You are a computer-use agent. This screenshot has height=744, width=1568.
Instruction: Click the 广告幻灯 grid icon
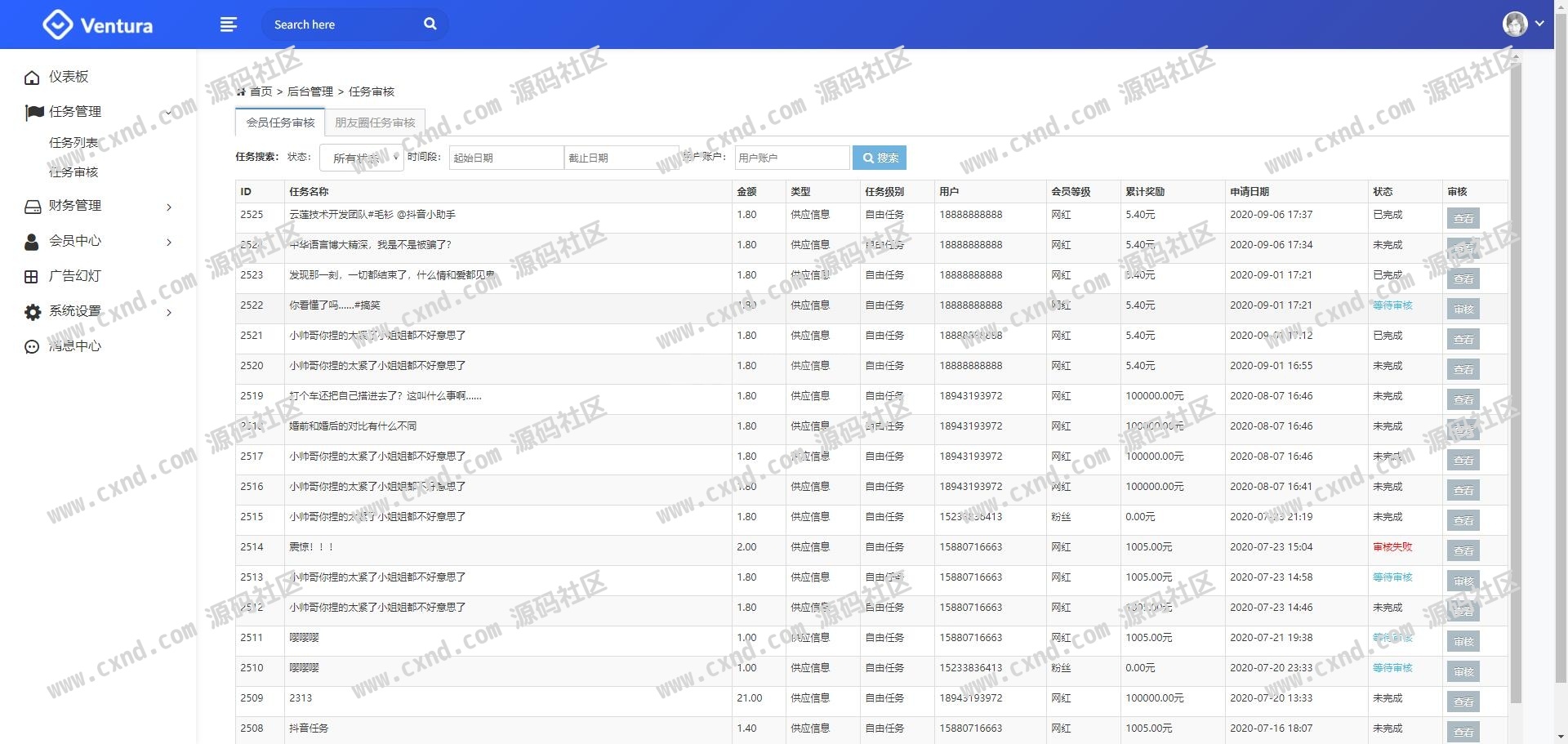pos(31,277)
